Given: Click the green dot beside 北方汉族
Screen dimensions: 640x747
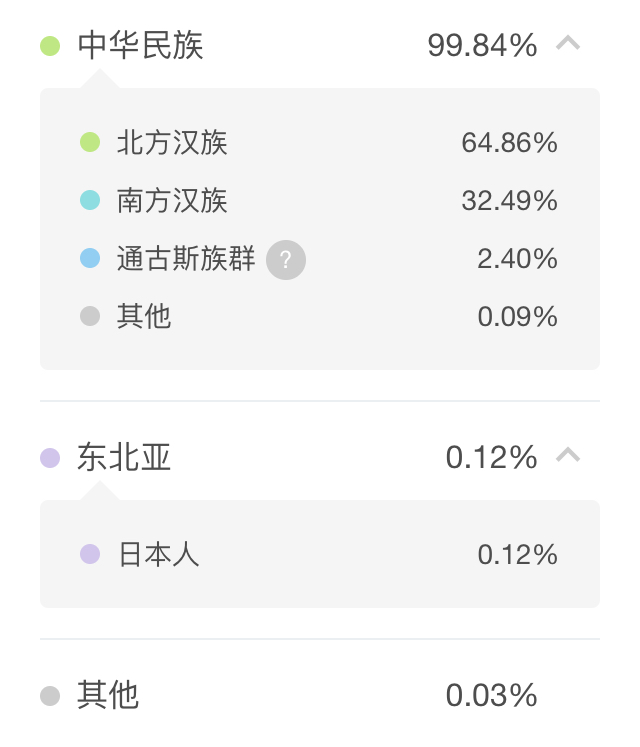Looking at the screenshot, I should point(90,142).
